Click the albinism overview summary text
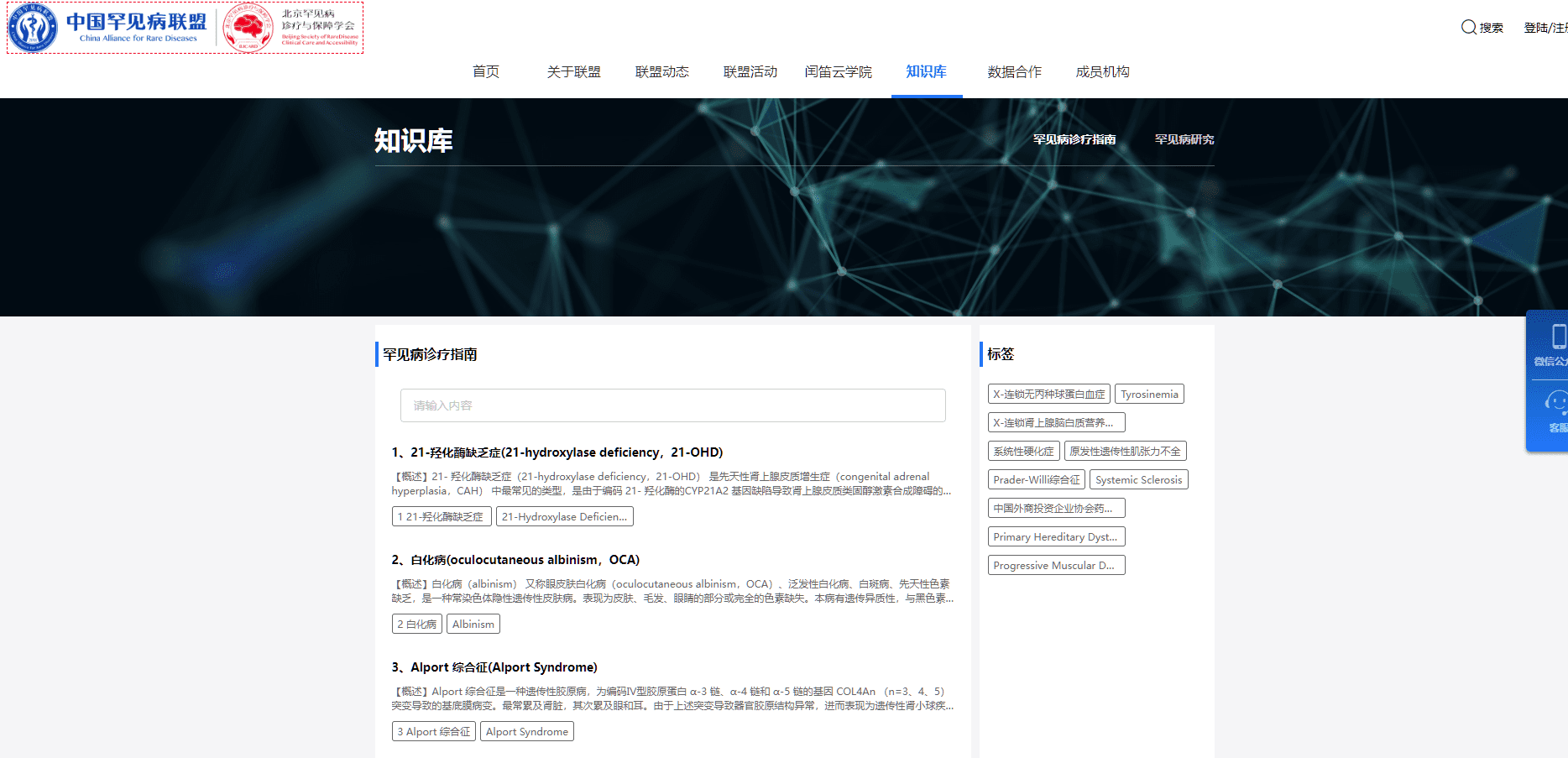 point(672,592)
